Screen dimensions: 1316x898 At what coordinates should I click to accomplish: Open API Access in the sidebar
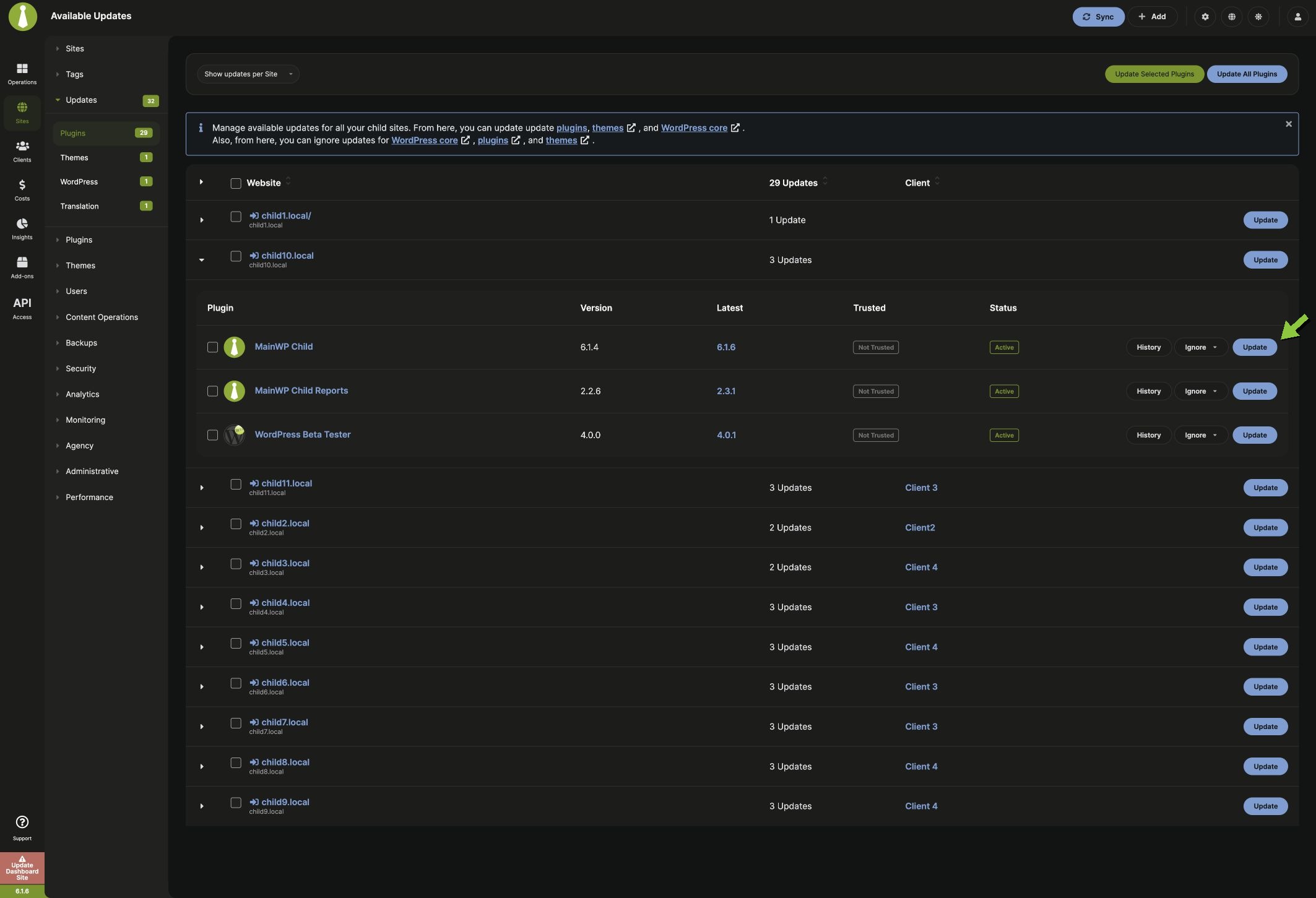tap(22, 308)
